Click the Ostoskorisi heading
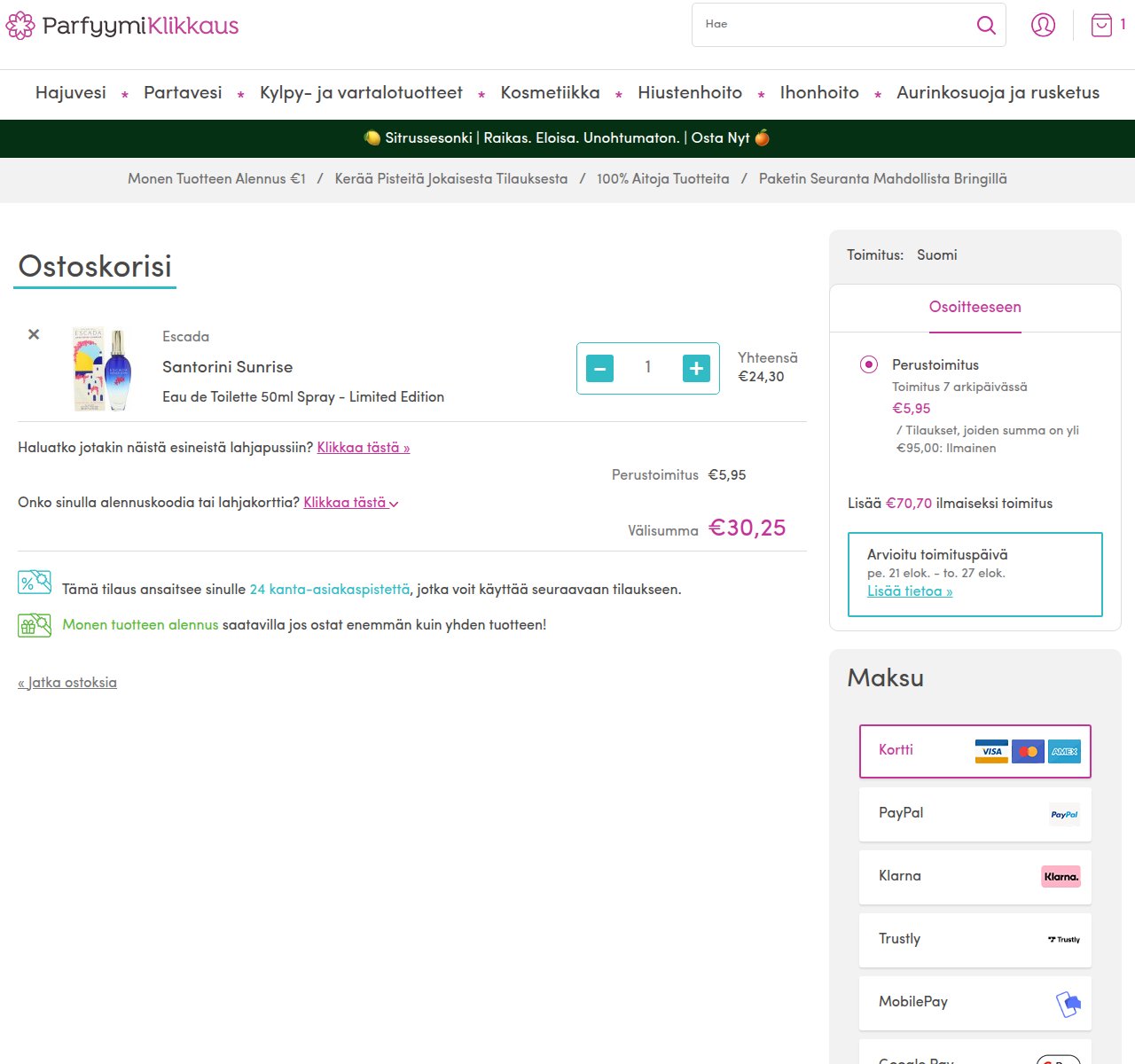Image resolution: width=1135 pixels, height=1064 pixels. click(95, 267)
